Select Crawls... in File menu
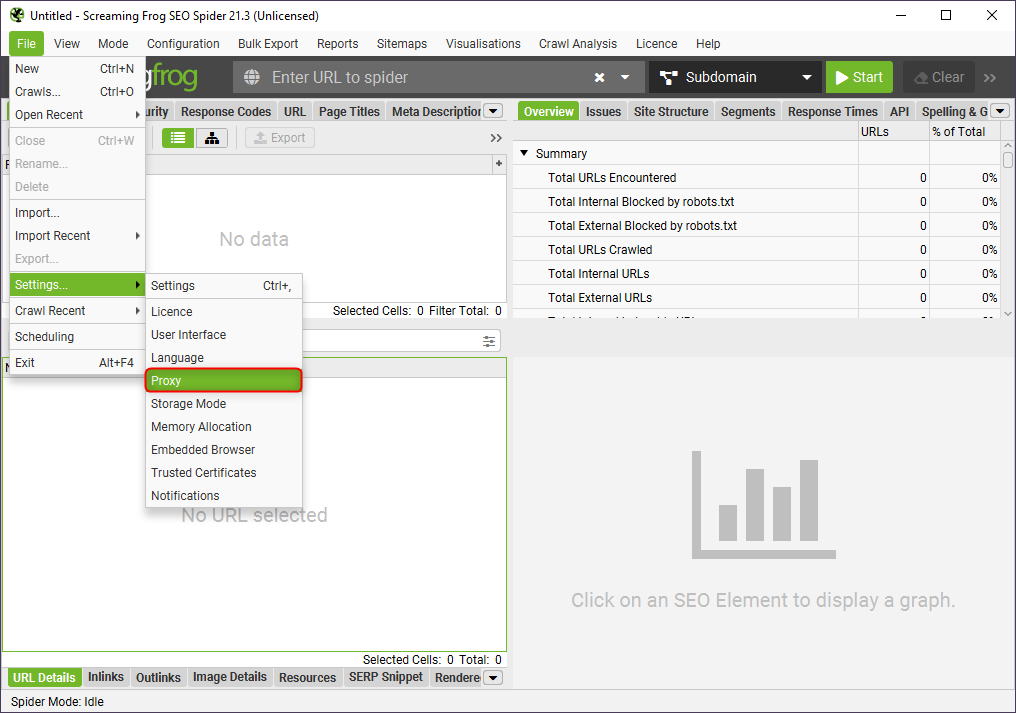The height and width of the screenshot is (713, 1016). pos(77,91)
